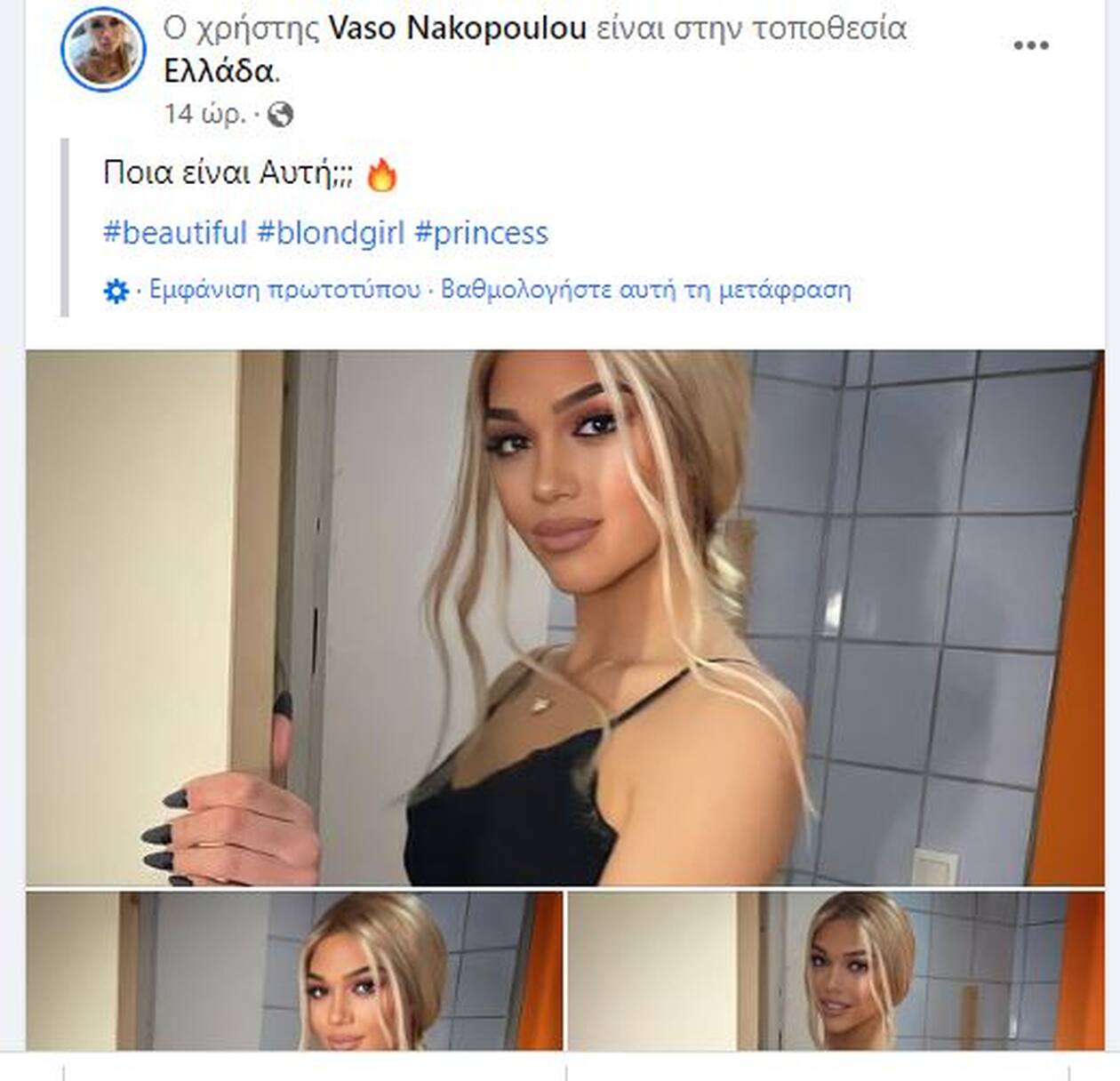Open the three-dot post options menu
Image resolution: width=1120 pixels, height=1081 pixels.
tap(1030, 45)
